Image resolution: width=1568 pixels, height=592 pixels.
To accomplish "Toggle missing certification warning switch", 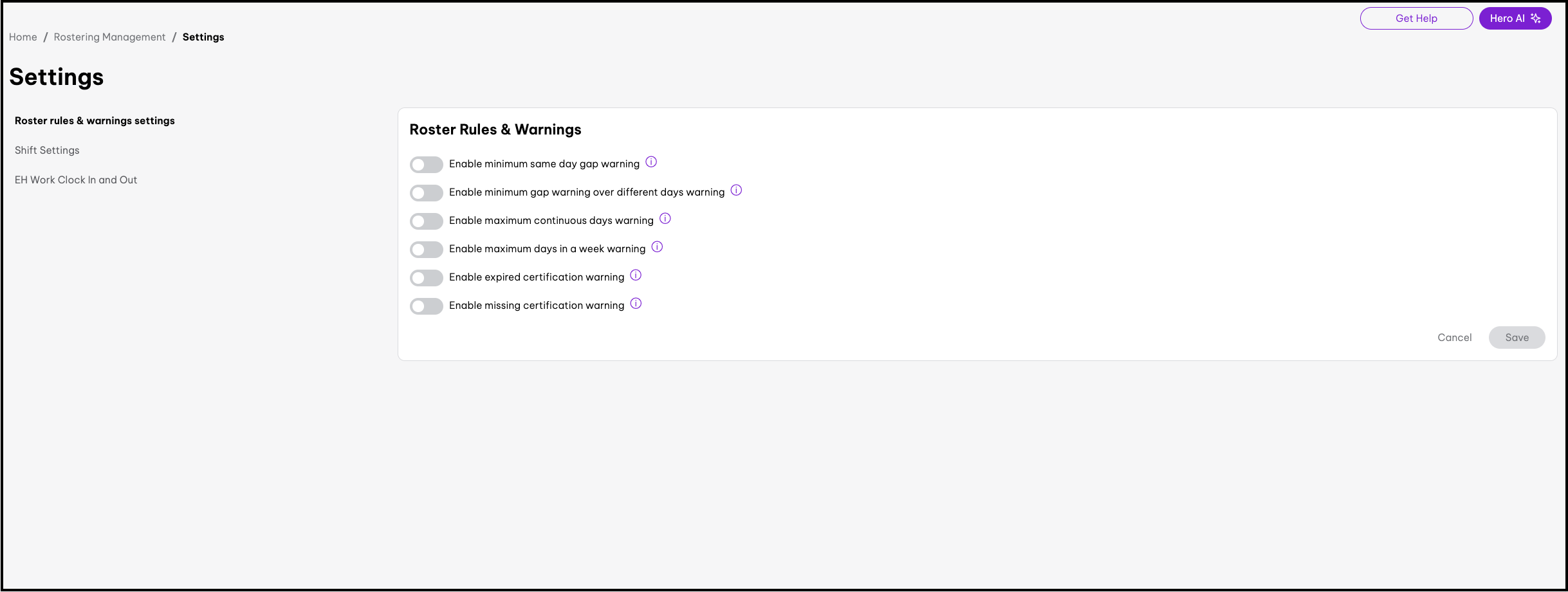I will click(426, 306).
